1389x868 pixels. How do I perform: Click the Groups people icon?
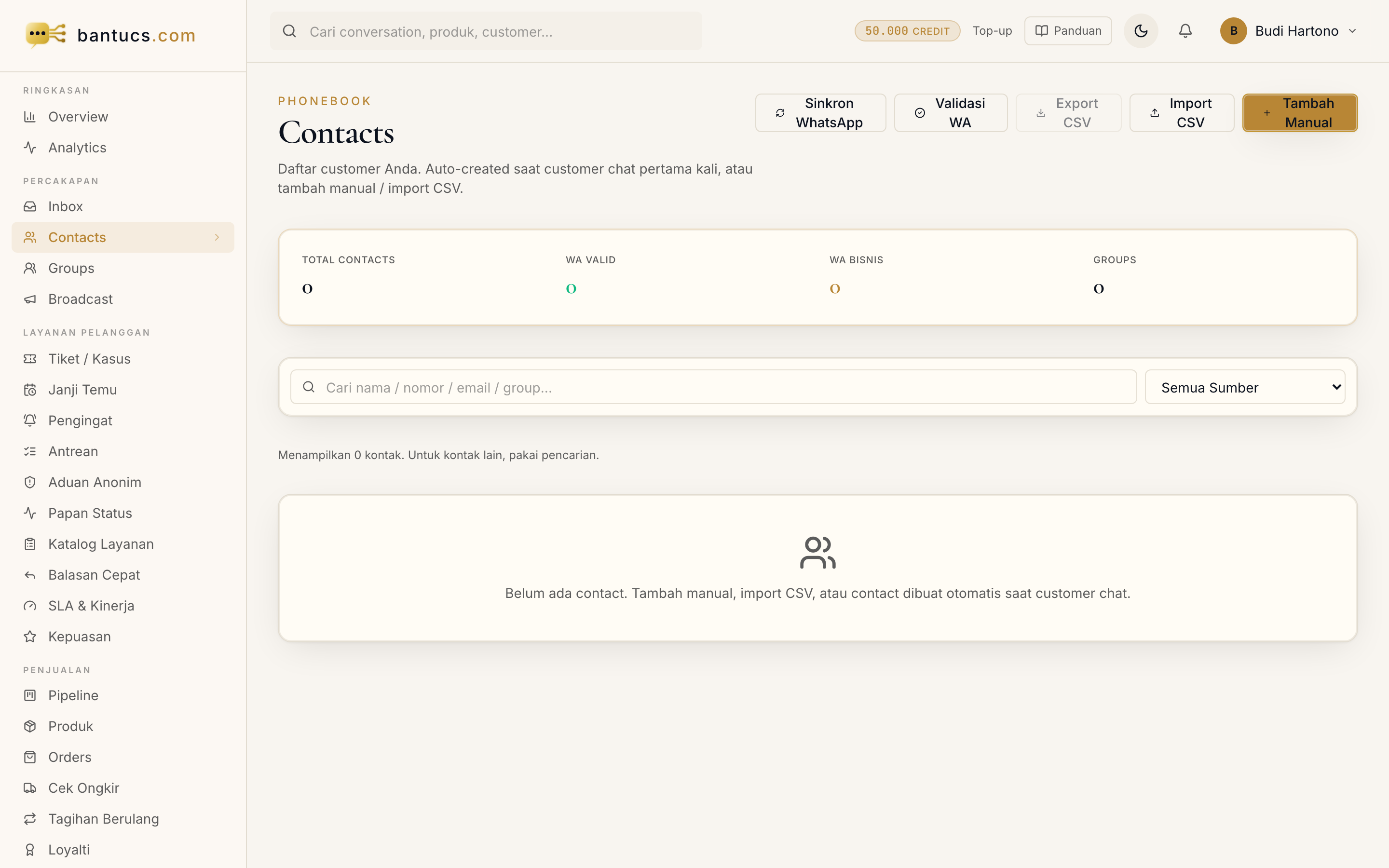[30, 268]
